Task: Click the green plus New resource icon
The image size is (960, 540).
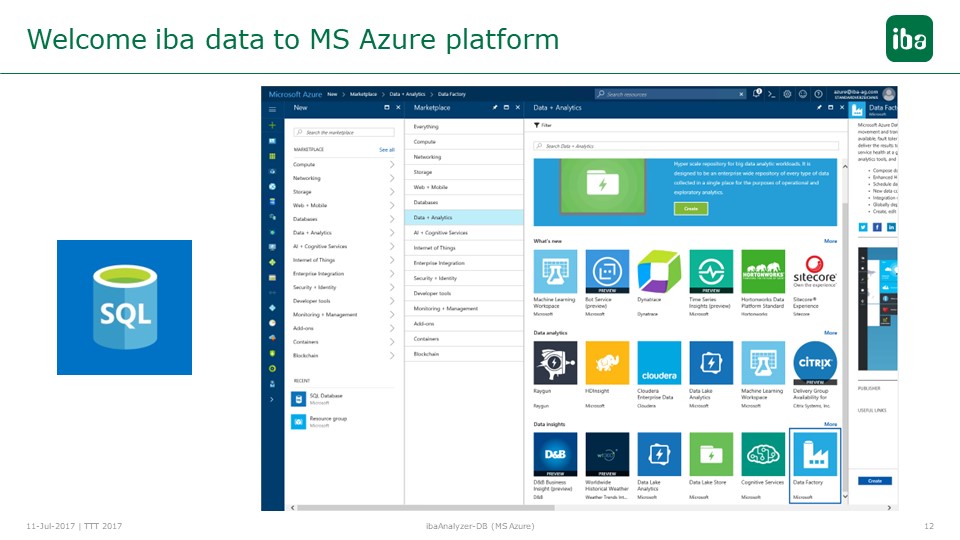Action: pyautogui.click(x=272, y=125)
